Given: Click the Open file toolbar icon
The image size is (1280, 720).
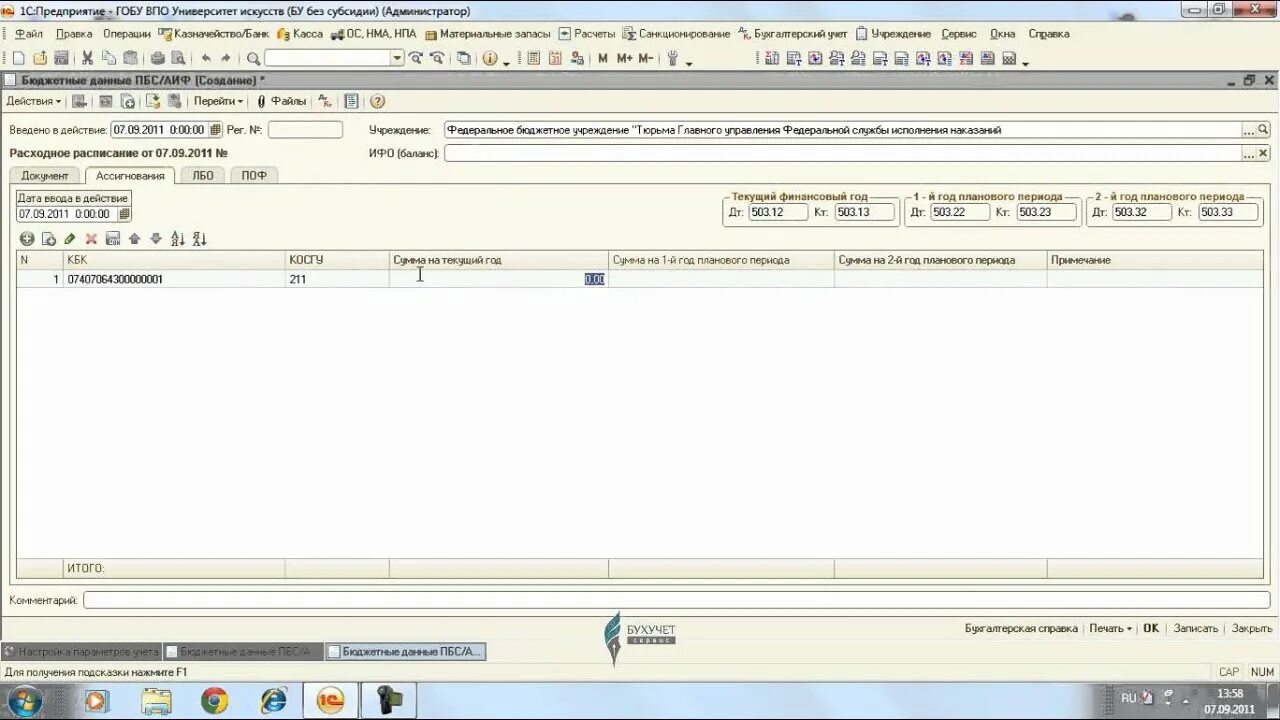Looking at the screenshot, I should tap(40, 58).
